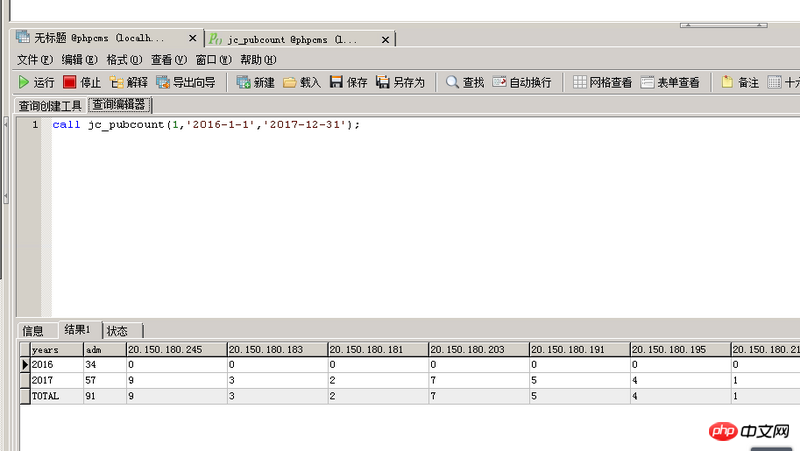Open Find (查找) magnifier icon
The image size is (800, 451).
click(452, 82)
